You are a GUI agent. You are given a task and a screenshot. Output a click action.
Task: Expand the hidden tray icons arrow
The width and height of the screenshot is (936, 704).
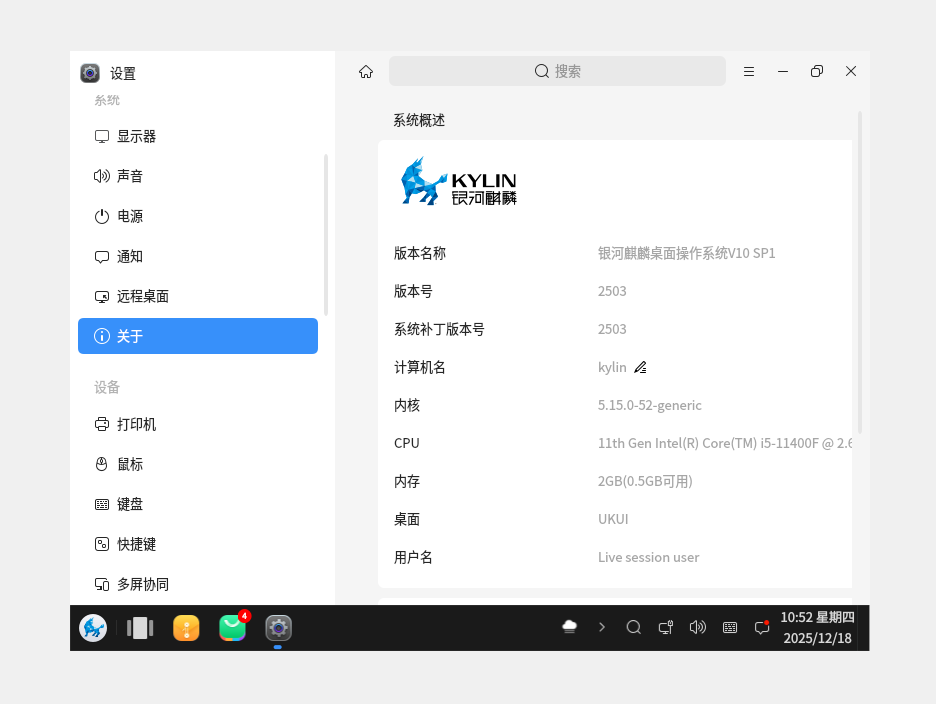602,627
